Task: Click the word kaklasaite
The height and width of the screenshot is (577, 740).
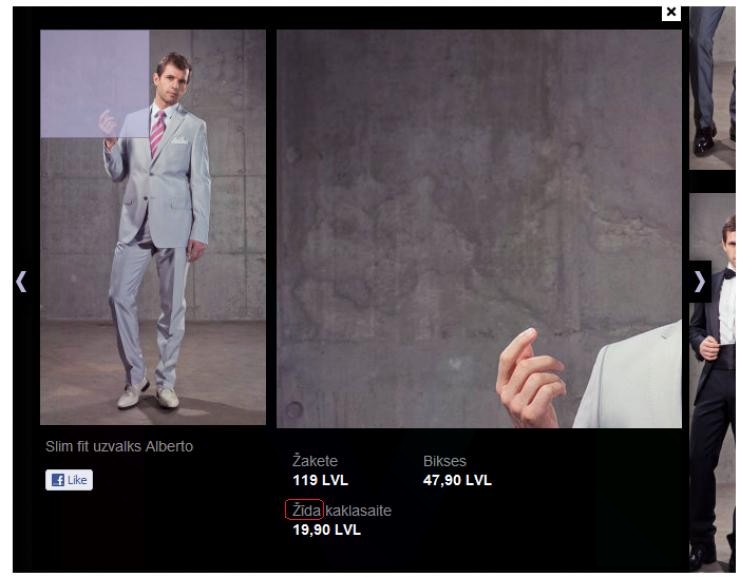Action: coord(358,510)
